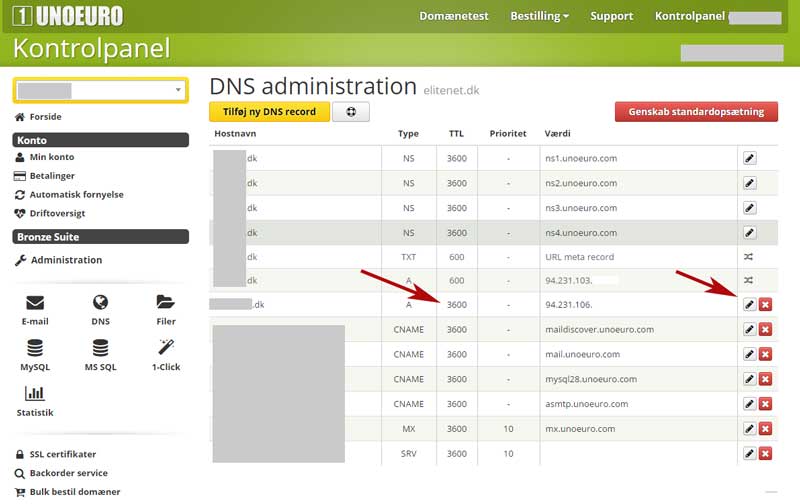800x504 pixels.
Task: Edit the ns4.unoeuro.com NS record
Action: 749,233
